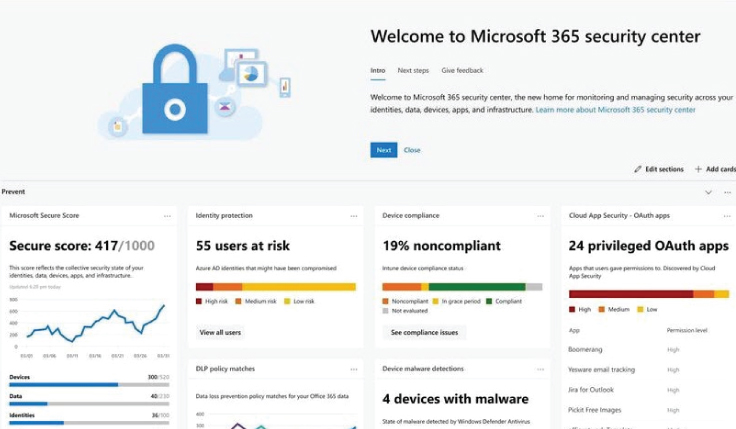Open the Give feedback tab
736x429 pixels.
462,70
